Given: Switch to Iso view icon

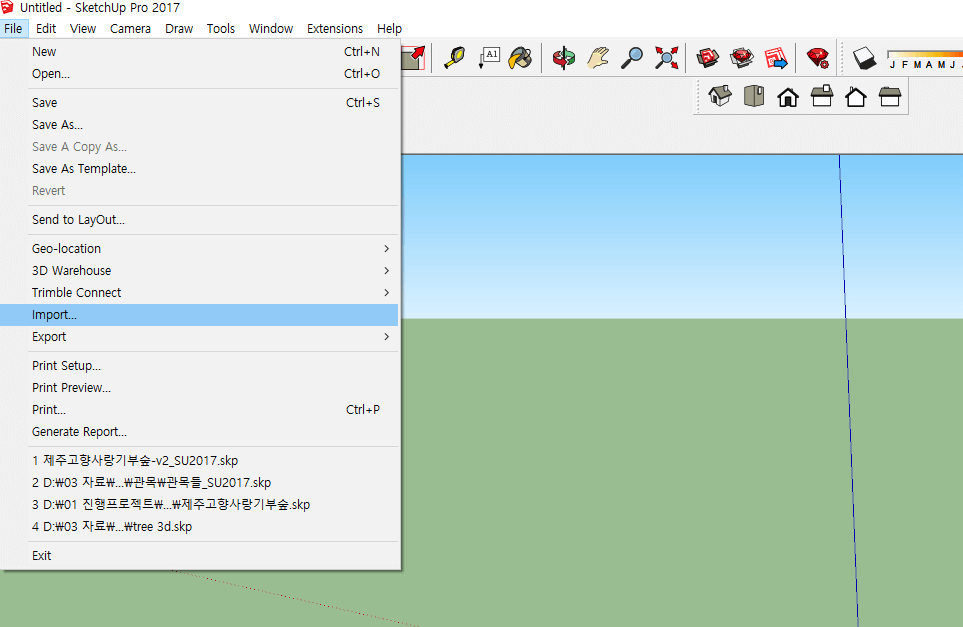Looking at the screenshot, I should (x=720, y=96).
